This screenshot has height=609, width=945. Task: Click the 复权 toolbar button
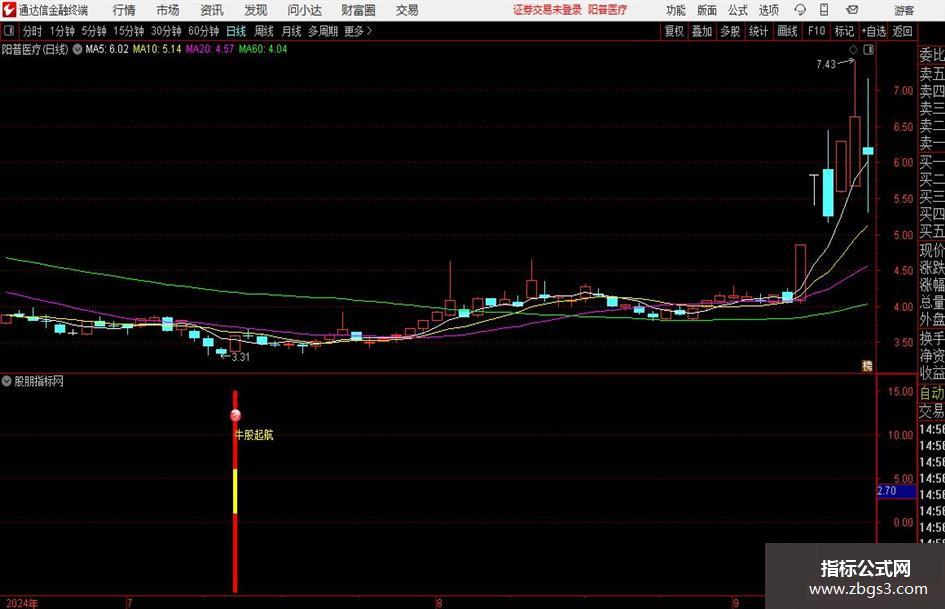tap(674, 31)
